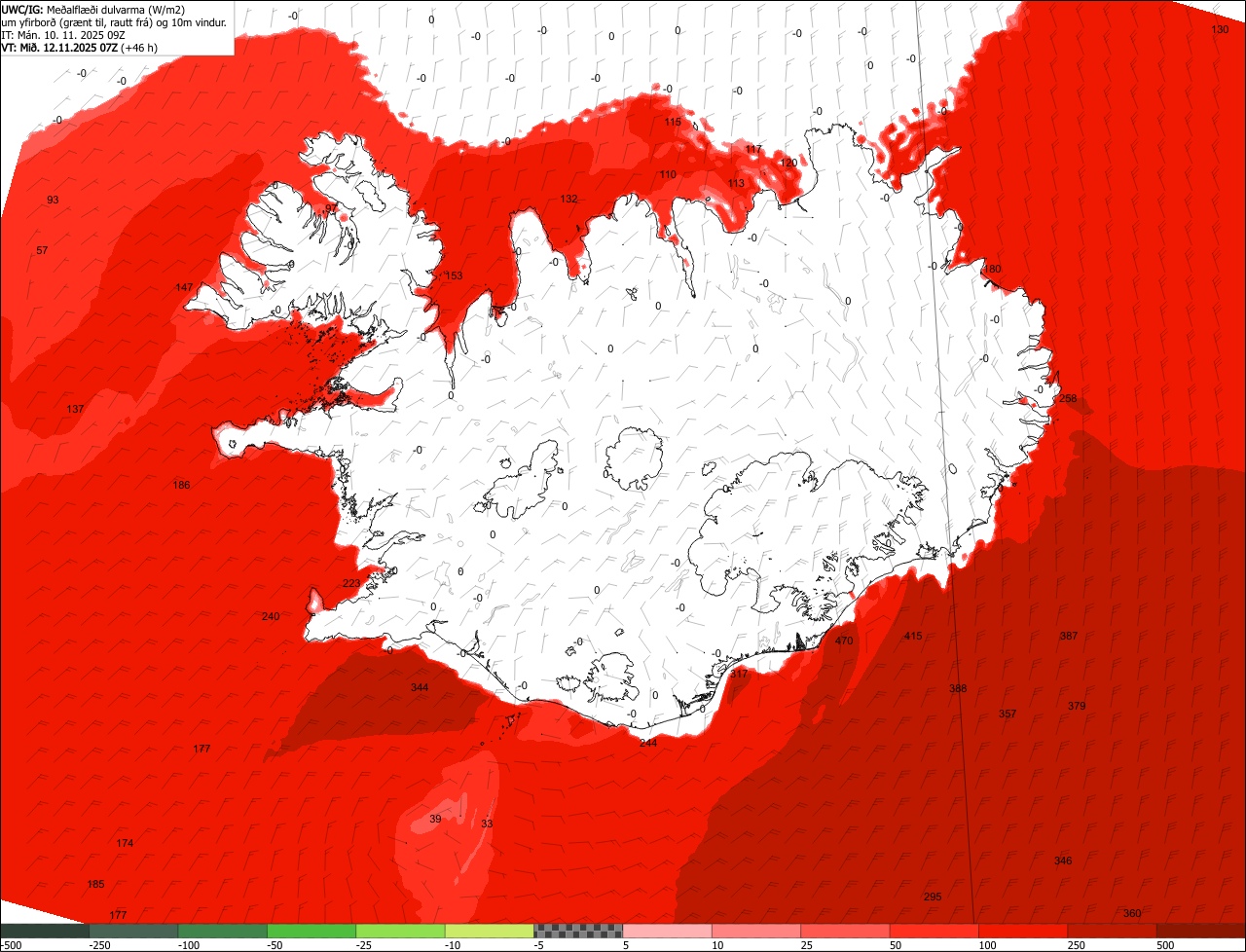Click the map value 113
The width and height of the screenshot is (1246, 952).
736,184
